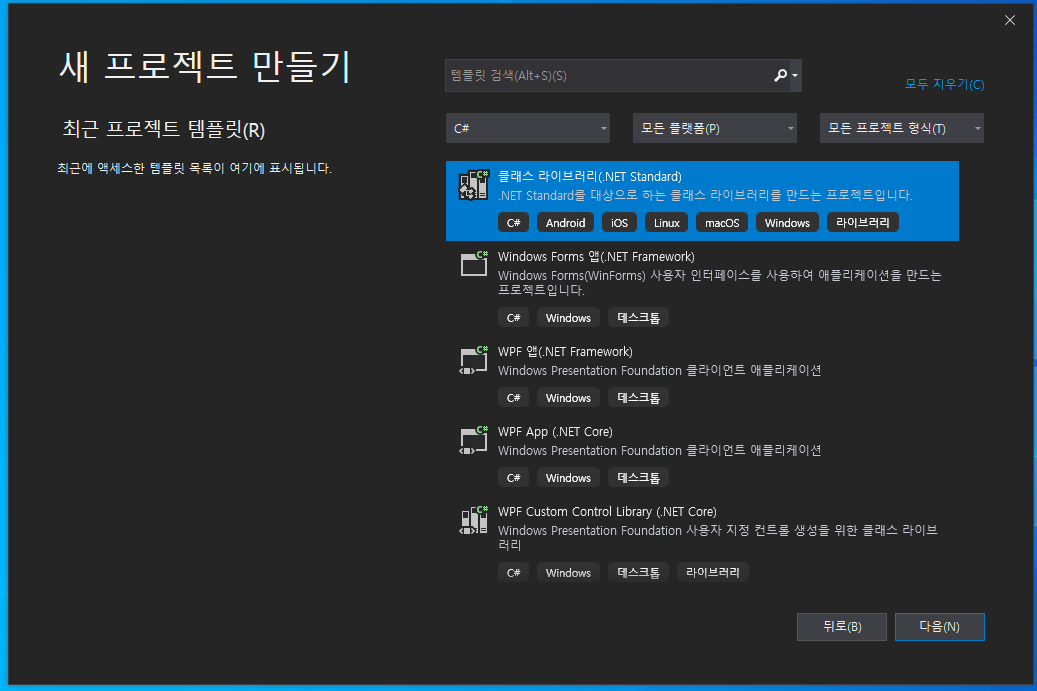Select WPF 앱(.NET Framework) template title
The height and width of the screenshot is (691, 1037).
565,352
